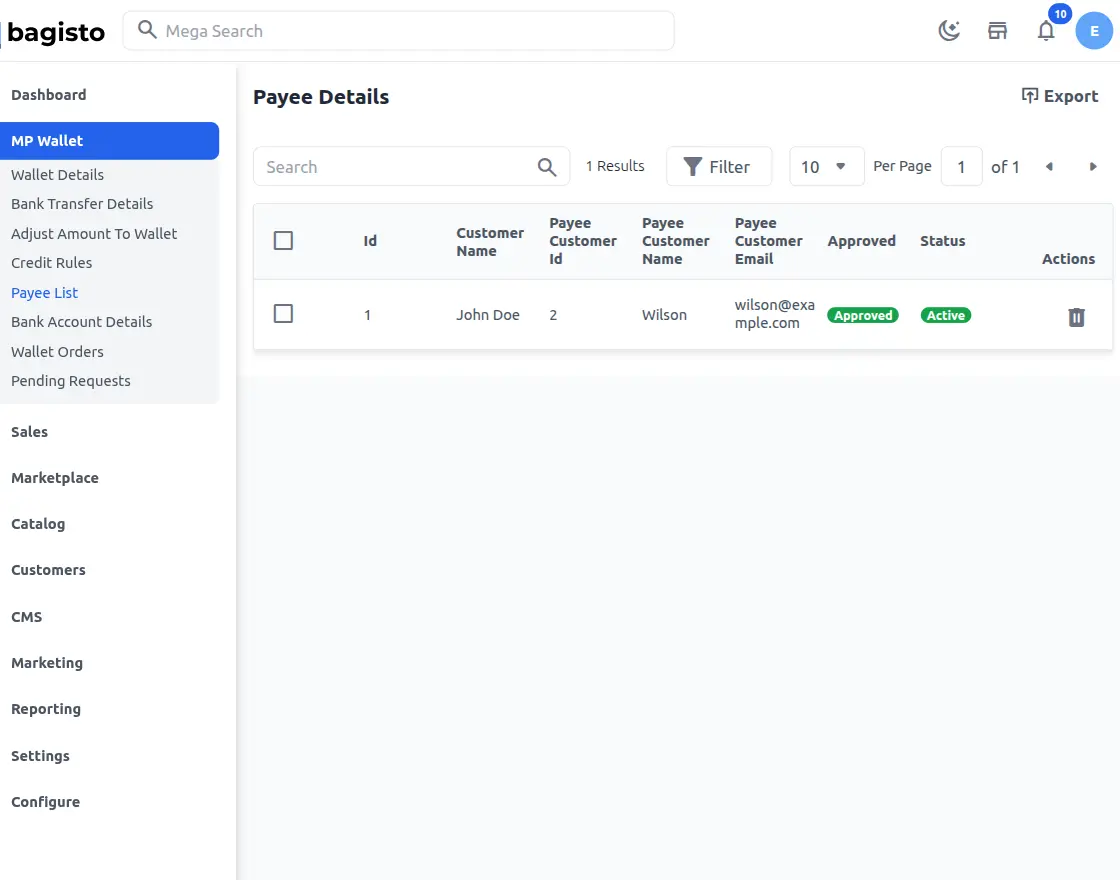
Task: Check the select-all header checkbox
Action: [283, 241]
